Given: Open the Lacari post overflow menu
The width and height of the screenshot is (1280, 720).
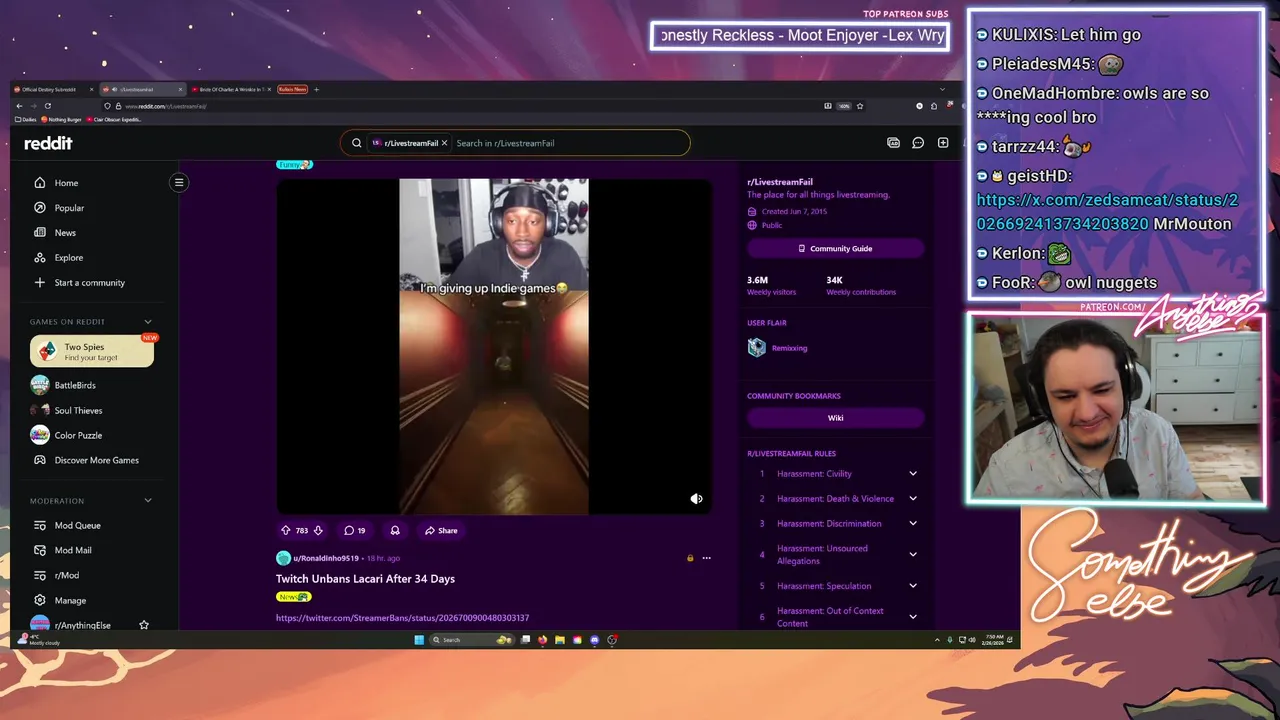Looking at the screenshot, I should [706, 558].
